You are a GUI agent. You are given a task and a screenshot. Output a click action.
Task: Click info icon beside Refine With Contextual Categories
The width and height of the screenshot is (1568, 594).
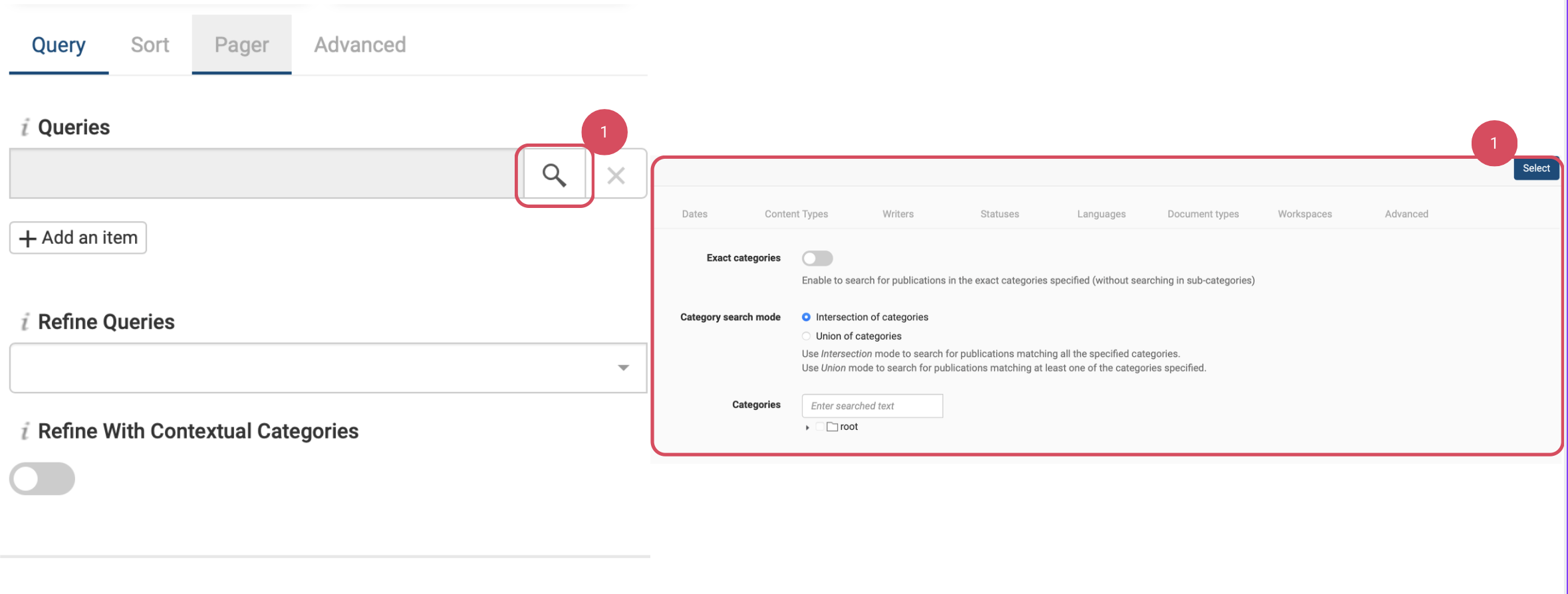tap(25, 431)
